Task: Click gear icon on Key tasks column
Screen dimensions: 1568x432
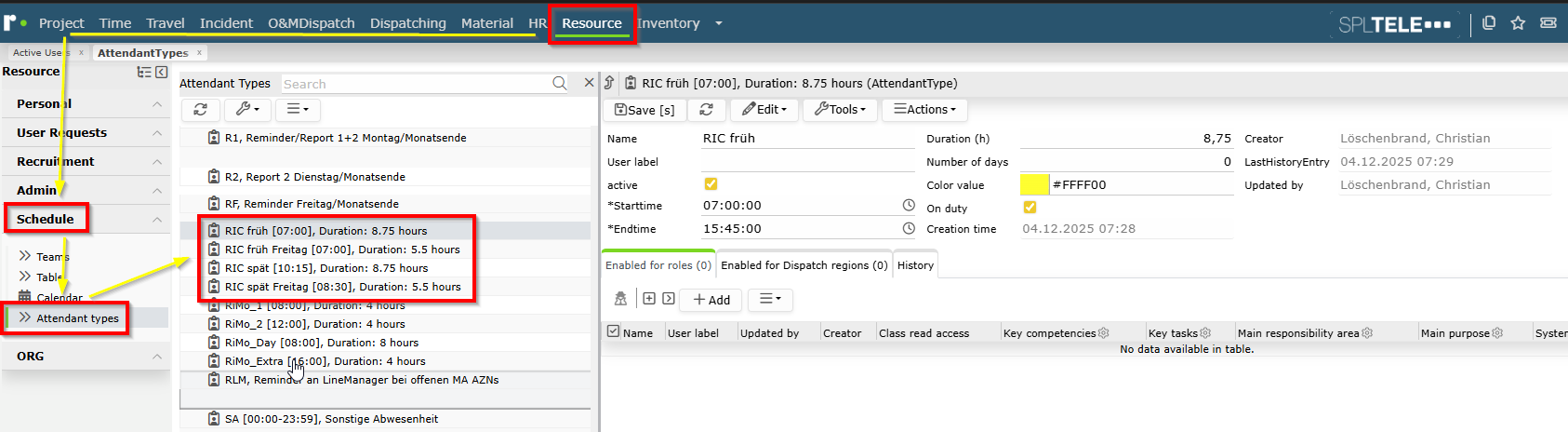Action: (x=1205, y=332)
